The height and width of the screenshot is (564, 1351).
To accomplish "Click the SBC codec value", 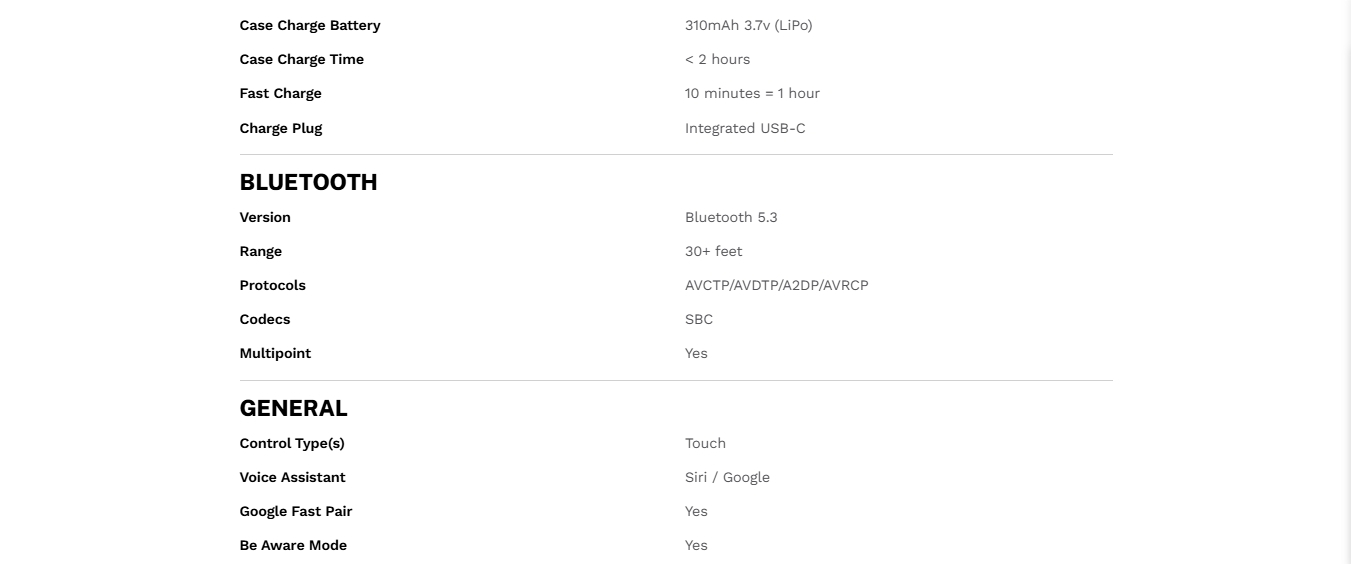I will (x=698, y=319).
